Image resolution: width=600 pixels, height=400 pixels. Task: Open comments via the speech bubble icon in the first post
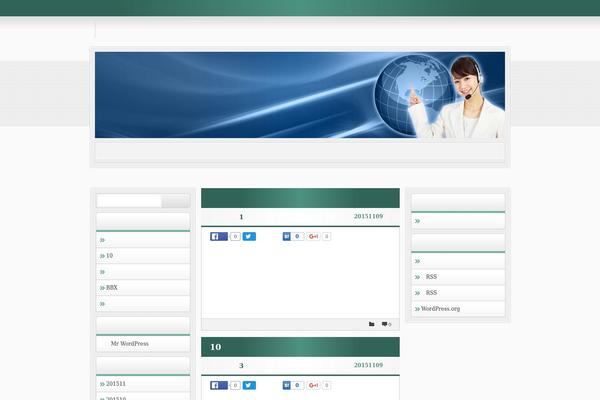point(385,324)
